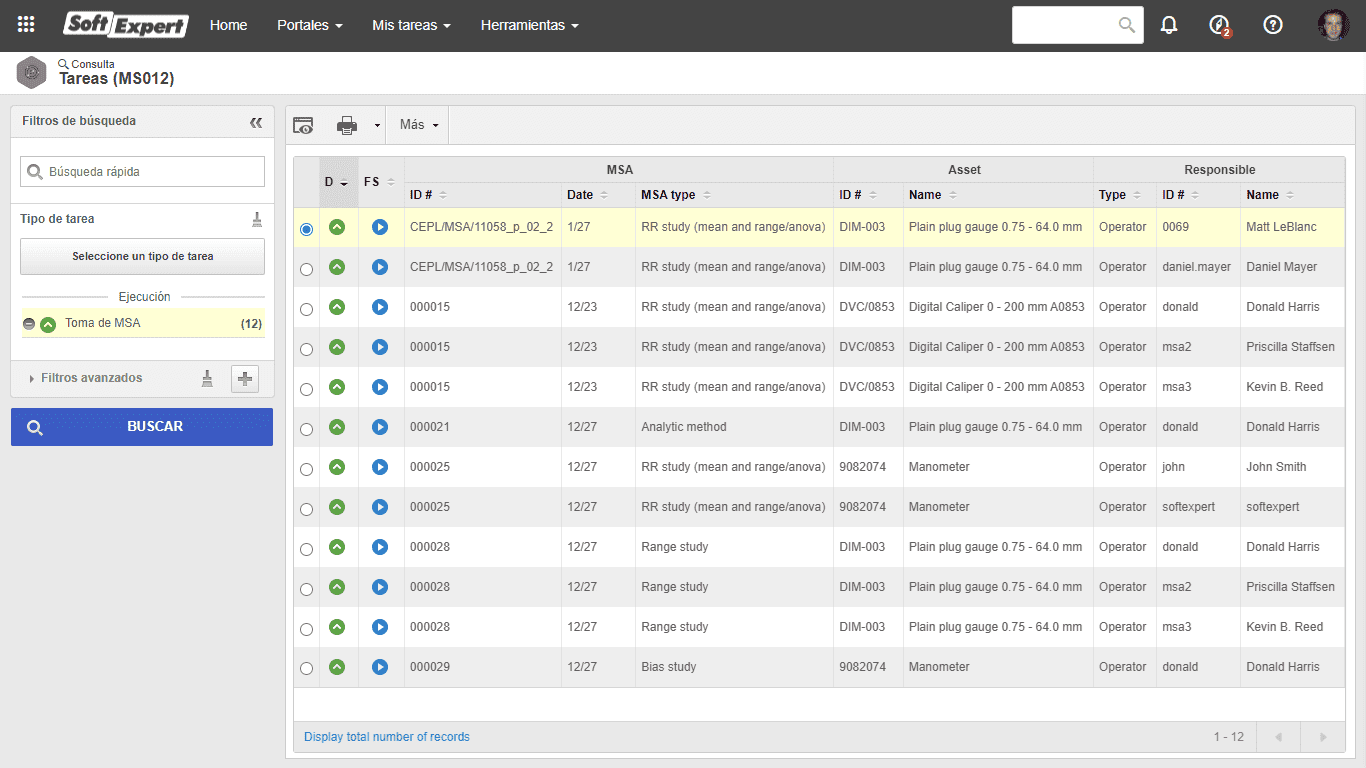Select radio for 000015 Priscilla Staffsen row

[x=306, y=349]
